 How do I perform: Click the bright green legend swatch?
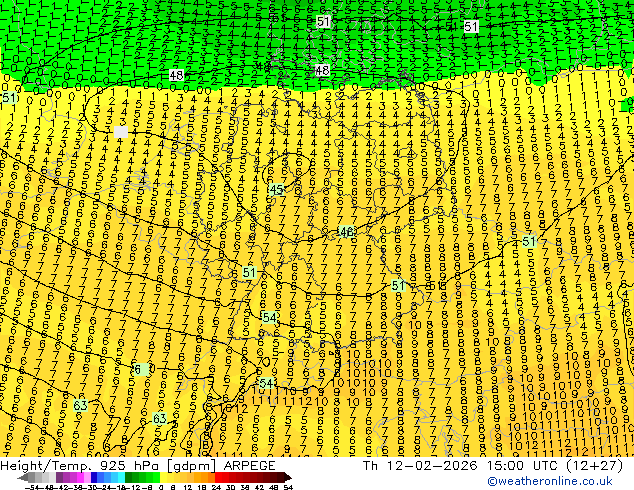point(156,477)
